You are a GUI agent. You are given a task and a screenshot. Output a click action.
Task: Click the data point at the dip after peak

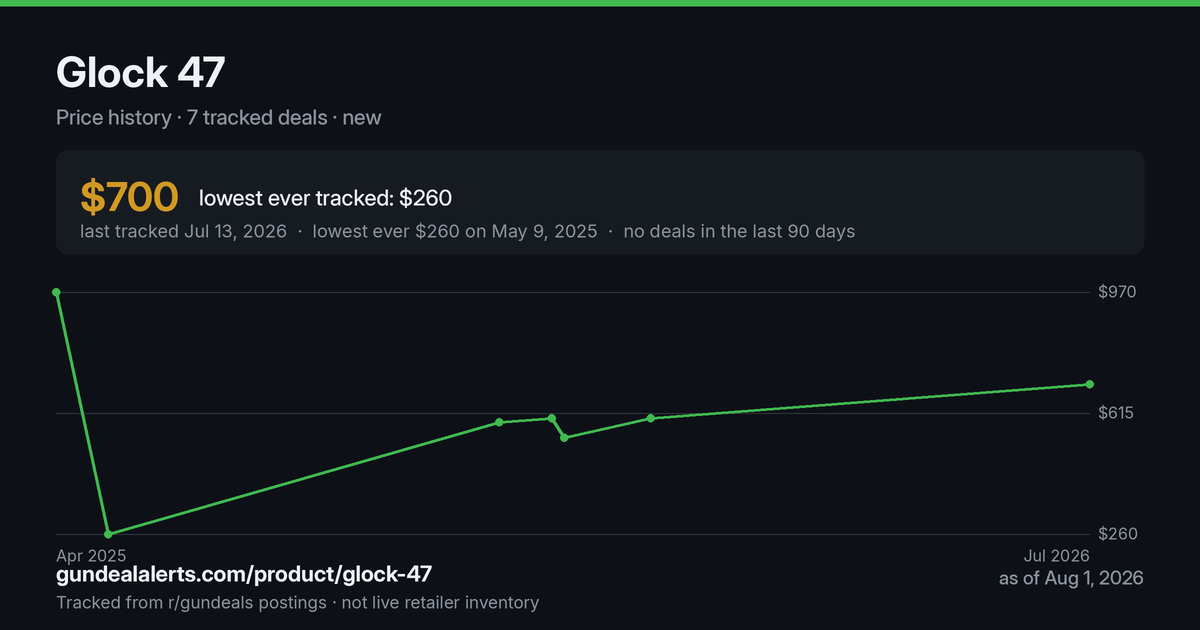(x=564, y=438)
